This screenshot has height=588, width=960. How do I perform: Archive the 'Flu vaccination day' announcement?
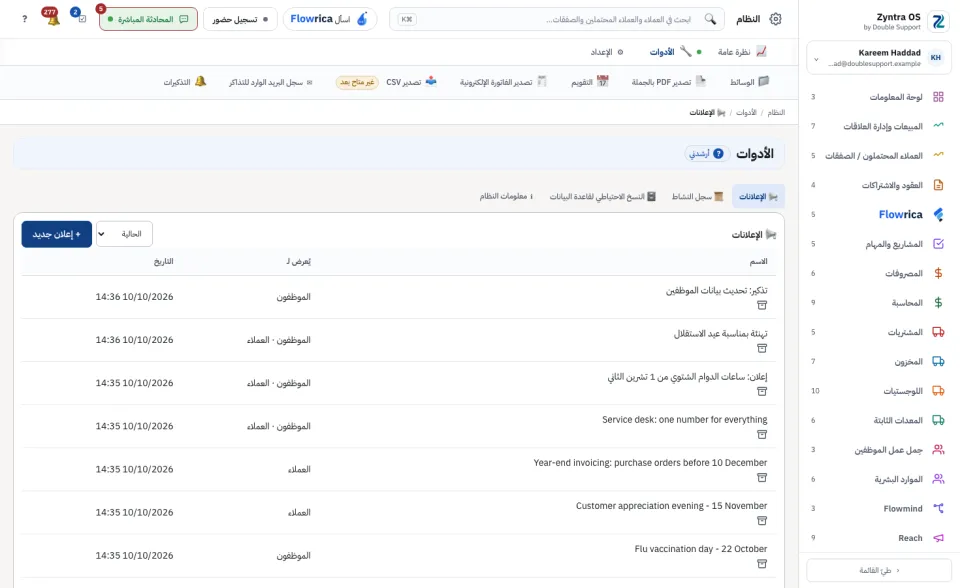[762, 564]
